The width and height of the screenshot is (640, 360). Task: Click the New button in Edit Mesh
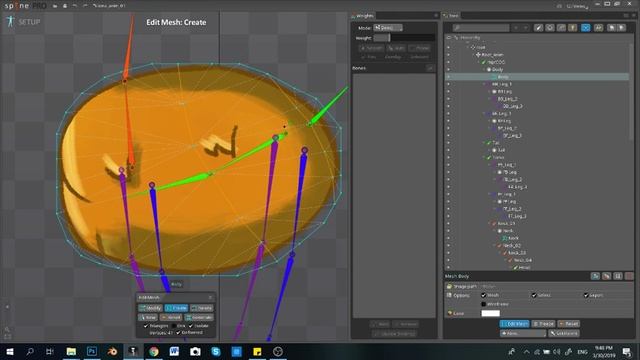[x=148, y=317]
